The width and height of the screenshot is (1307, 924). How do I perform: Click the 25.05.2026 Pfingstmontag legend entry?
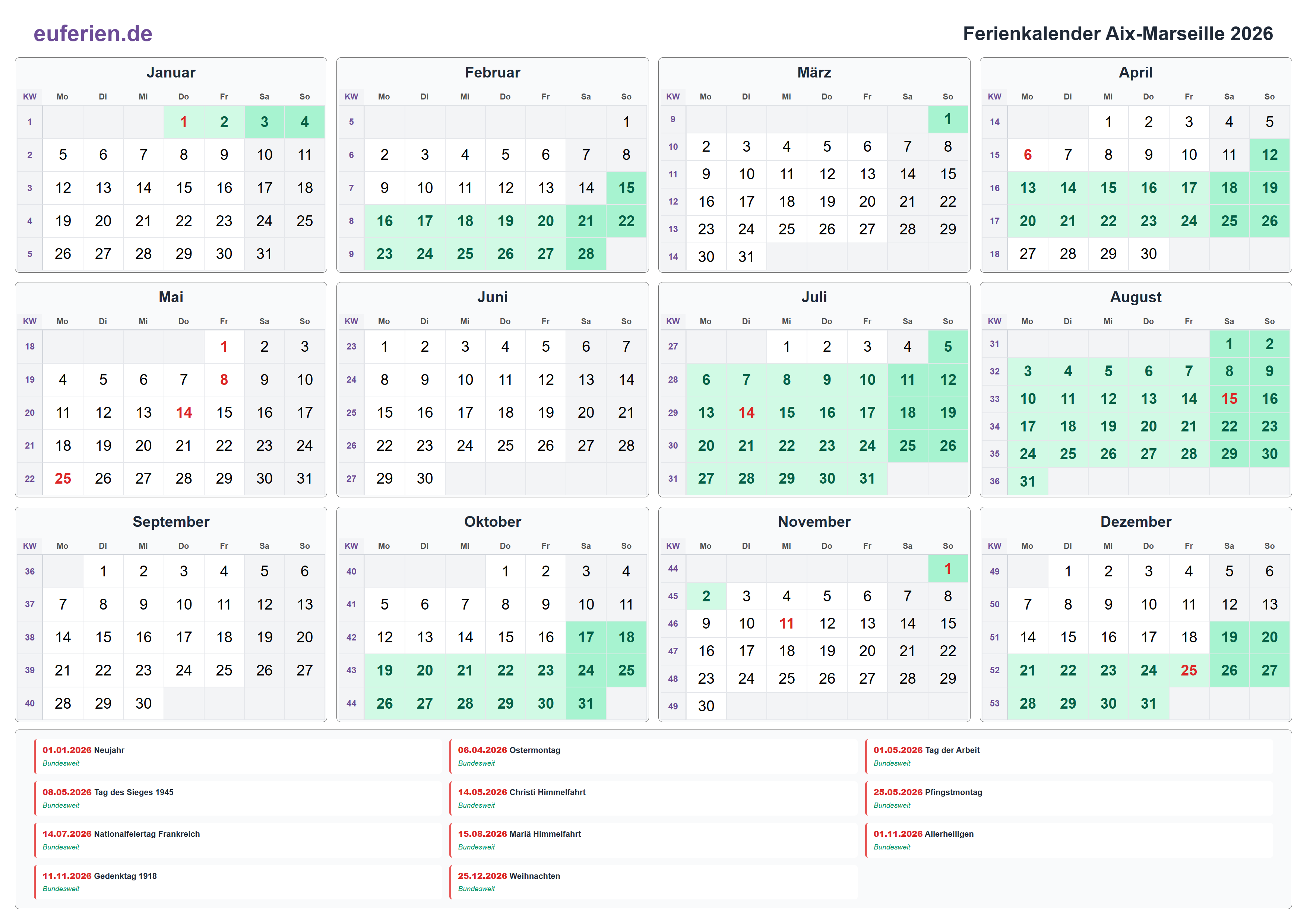pos(927,792)
